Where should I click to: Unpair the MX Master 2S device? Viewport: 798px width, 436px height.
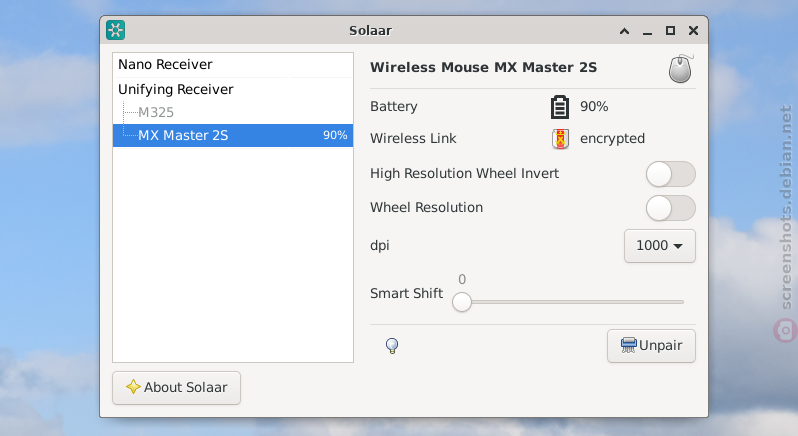pos(651,345)
